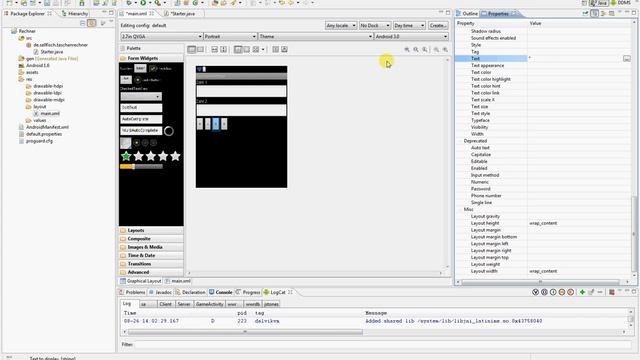The image size is (640, 360).
Task: Open the Any locale dropdown
Action: coord(341,25)
